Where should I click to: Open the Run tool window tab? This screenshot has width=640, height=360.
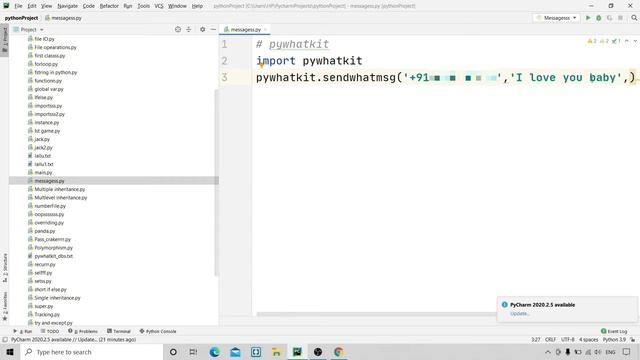click(x=23, y=331)
